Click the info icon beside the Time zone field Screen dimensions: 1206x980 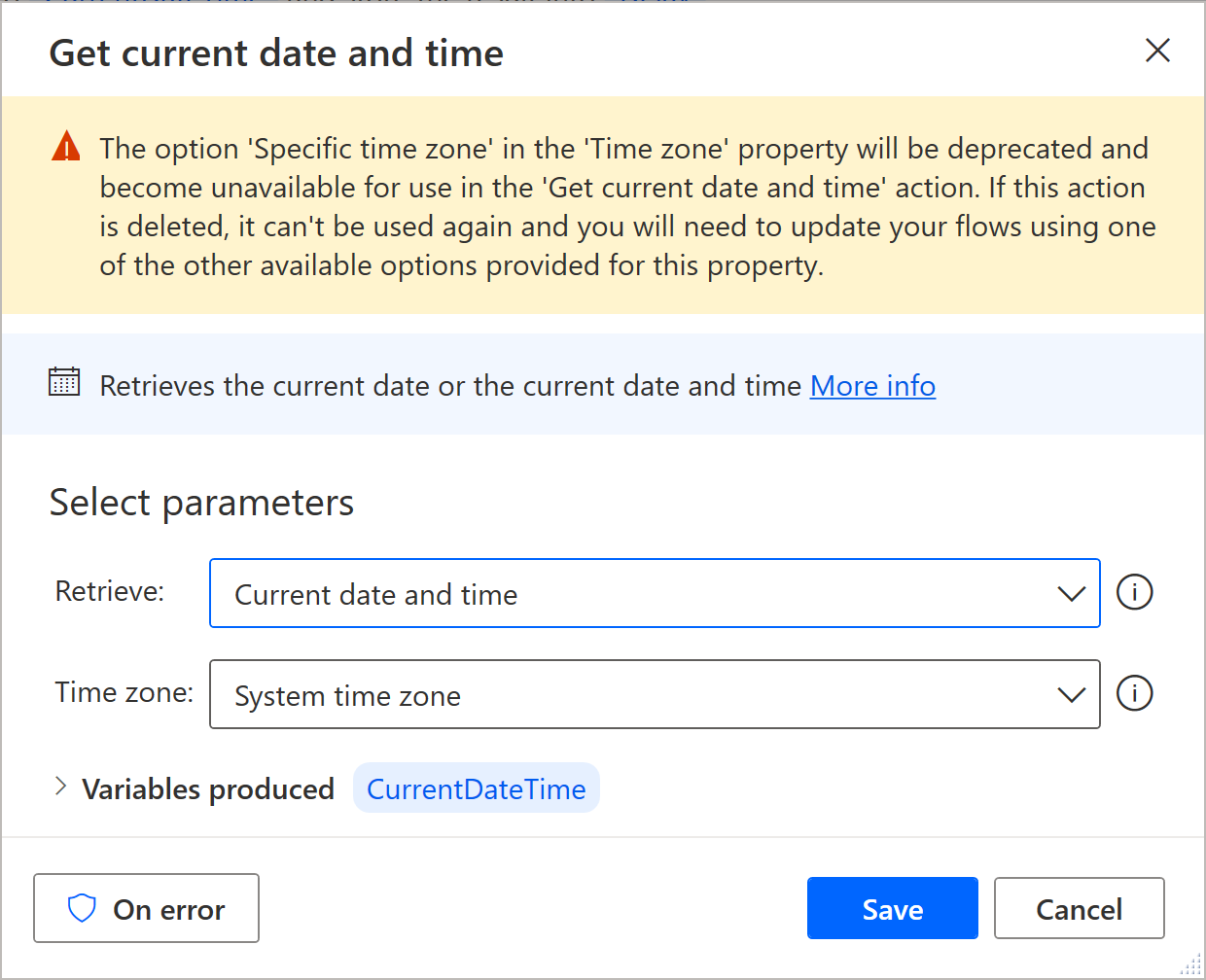click(1135, 693)
